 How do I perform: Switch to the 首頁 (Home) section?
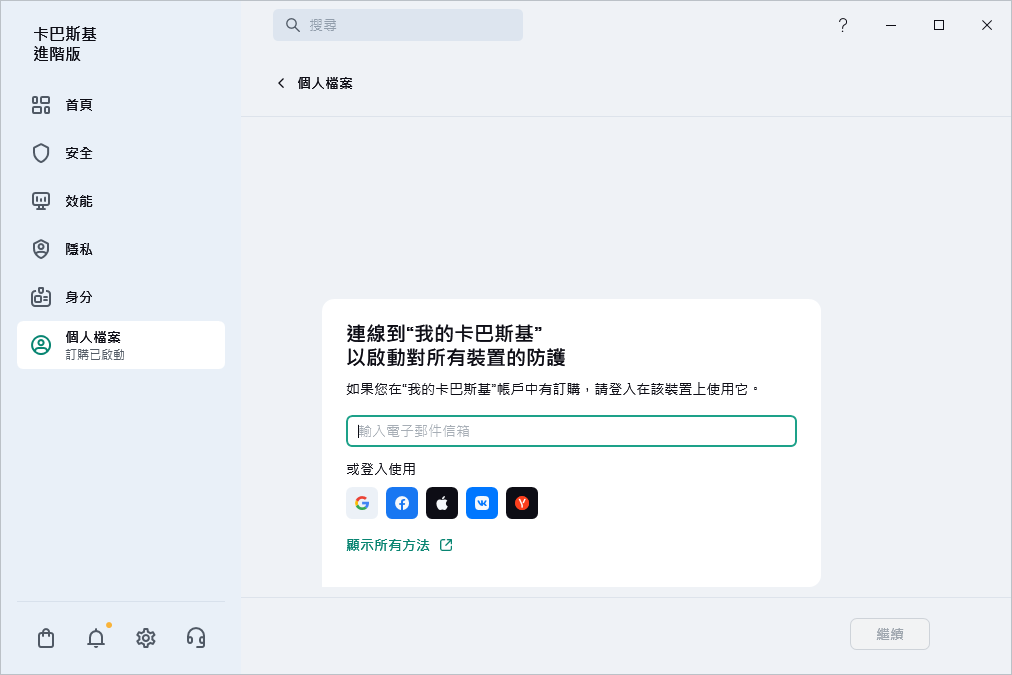77,105
